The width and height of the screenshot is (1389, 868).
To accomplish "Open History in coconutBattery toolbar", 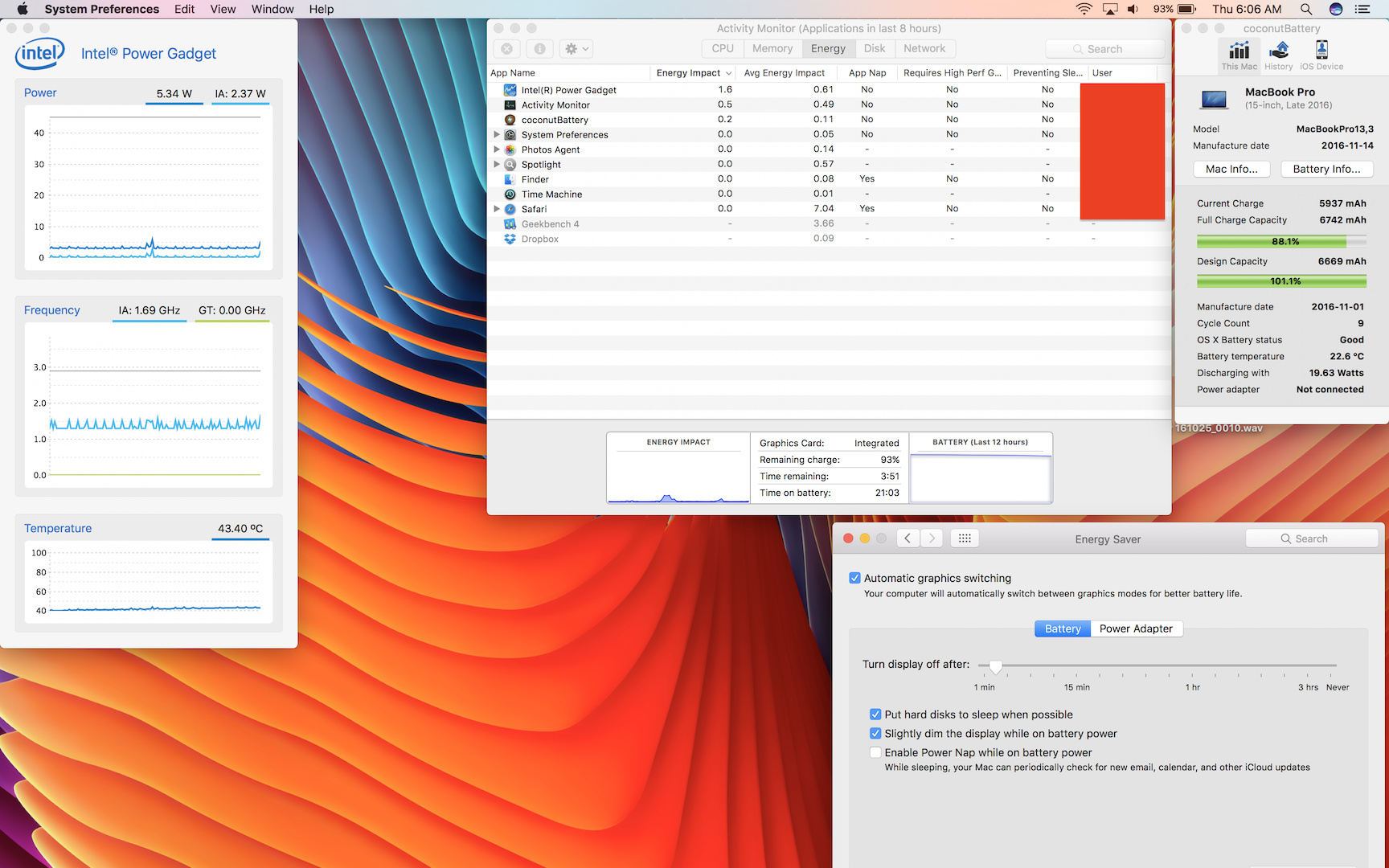I will 1279,55.
